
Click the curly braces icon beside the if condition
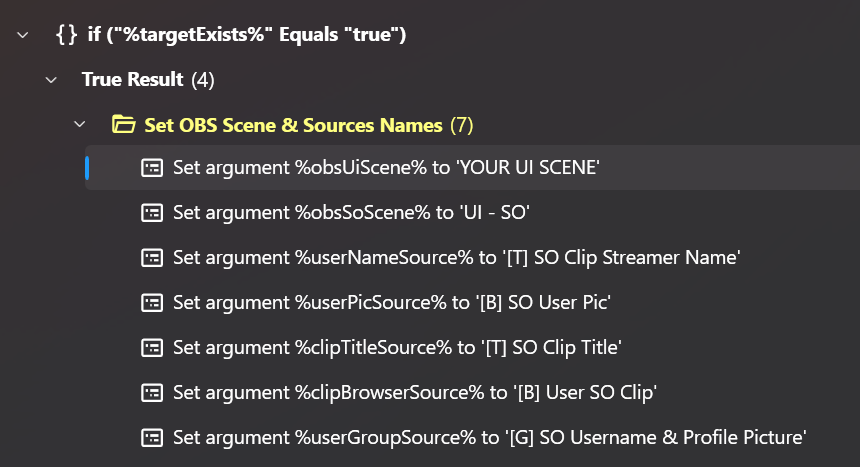pyautogui.click(x=67, y=35)
